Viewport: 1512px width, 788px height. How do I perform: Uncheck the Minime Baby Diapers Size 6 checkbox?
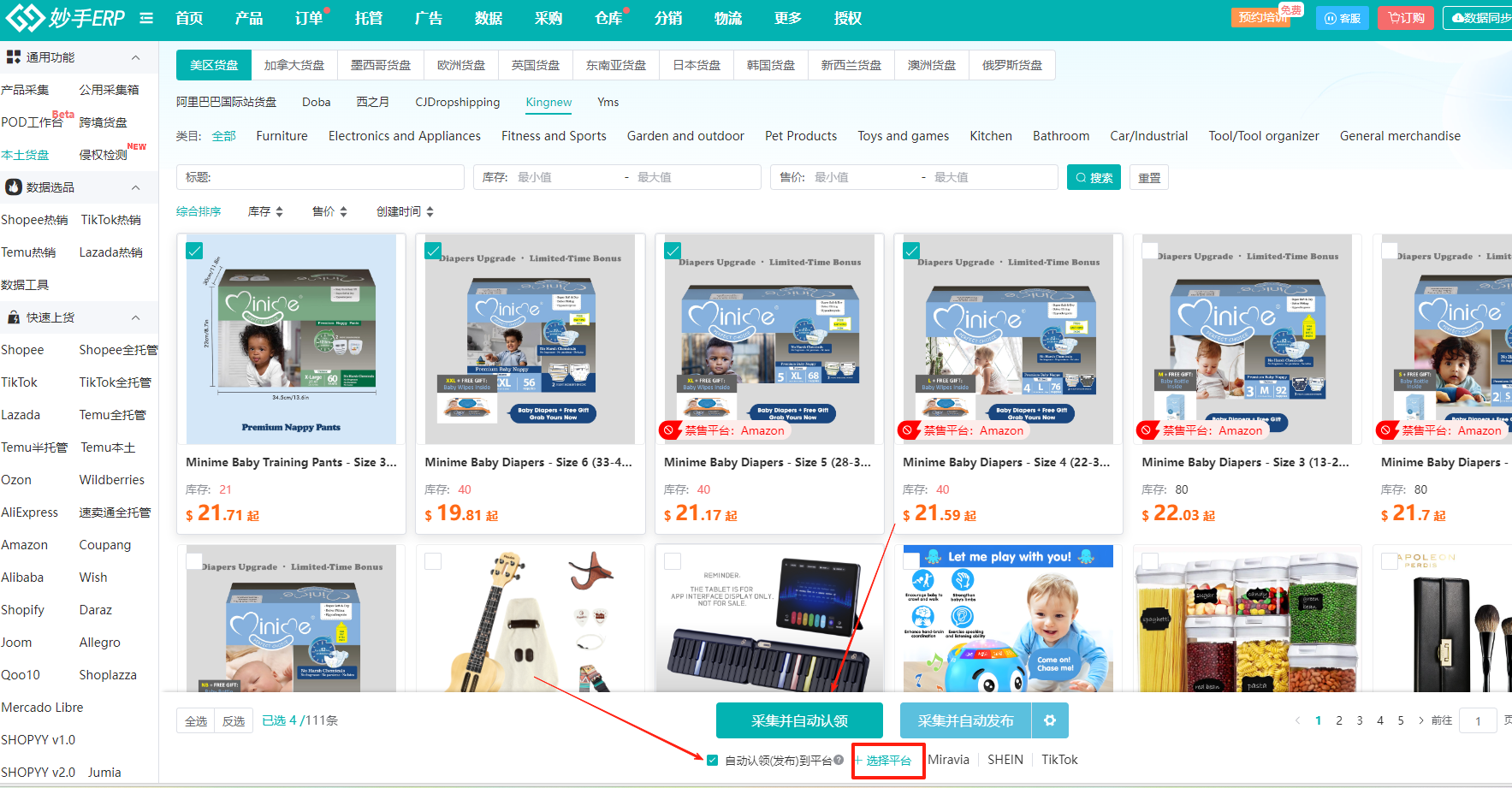coord(434,251)
